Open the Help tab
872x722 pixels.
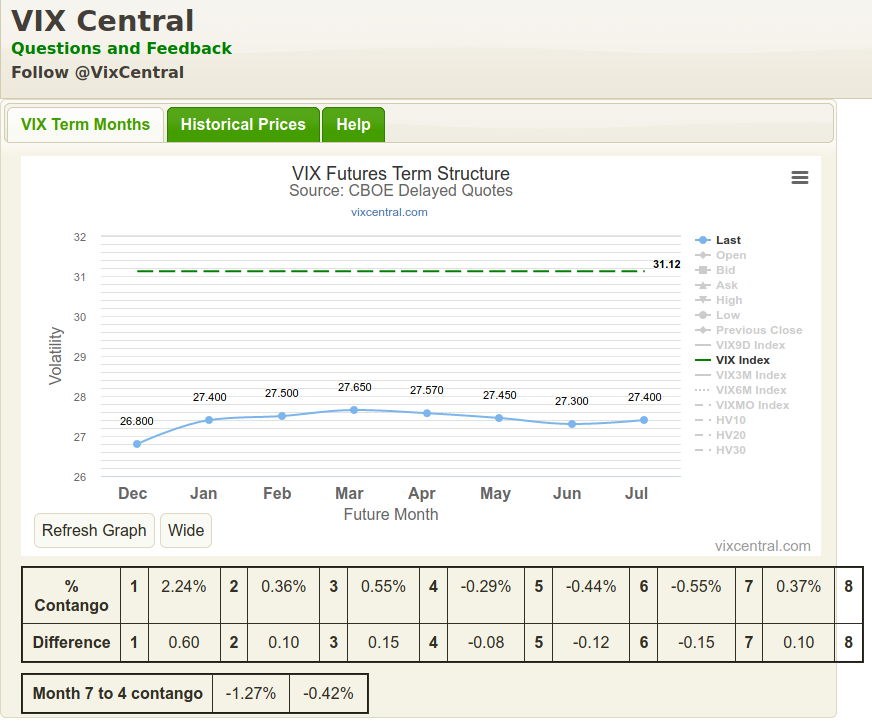tap(353, 125)
